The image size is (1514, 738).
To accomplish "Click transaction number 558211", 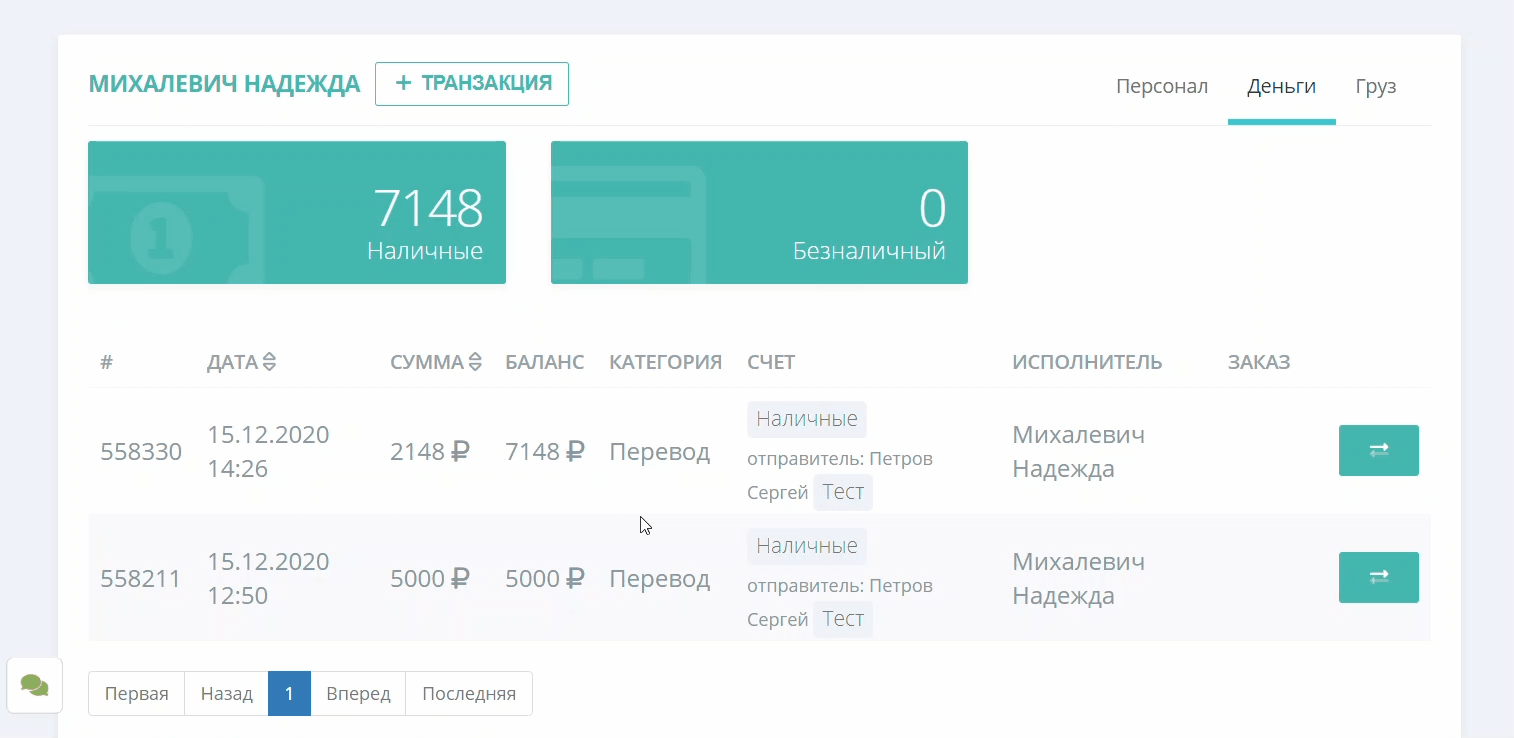I will [141, 579].
